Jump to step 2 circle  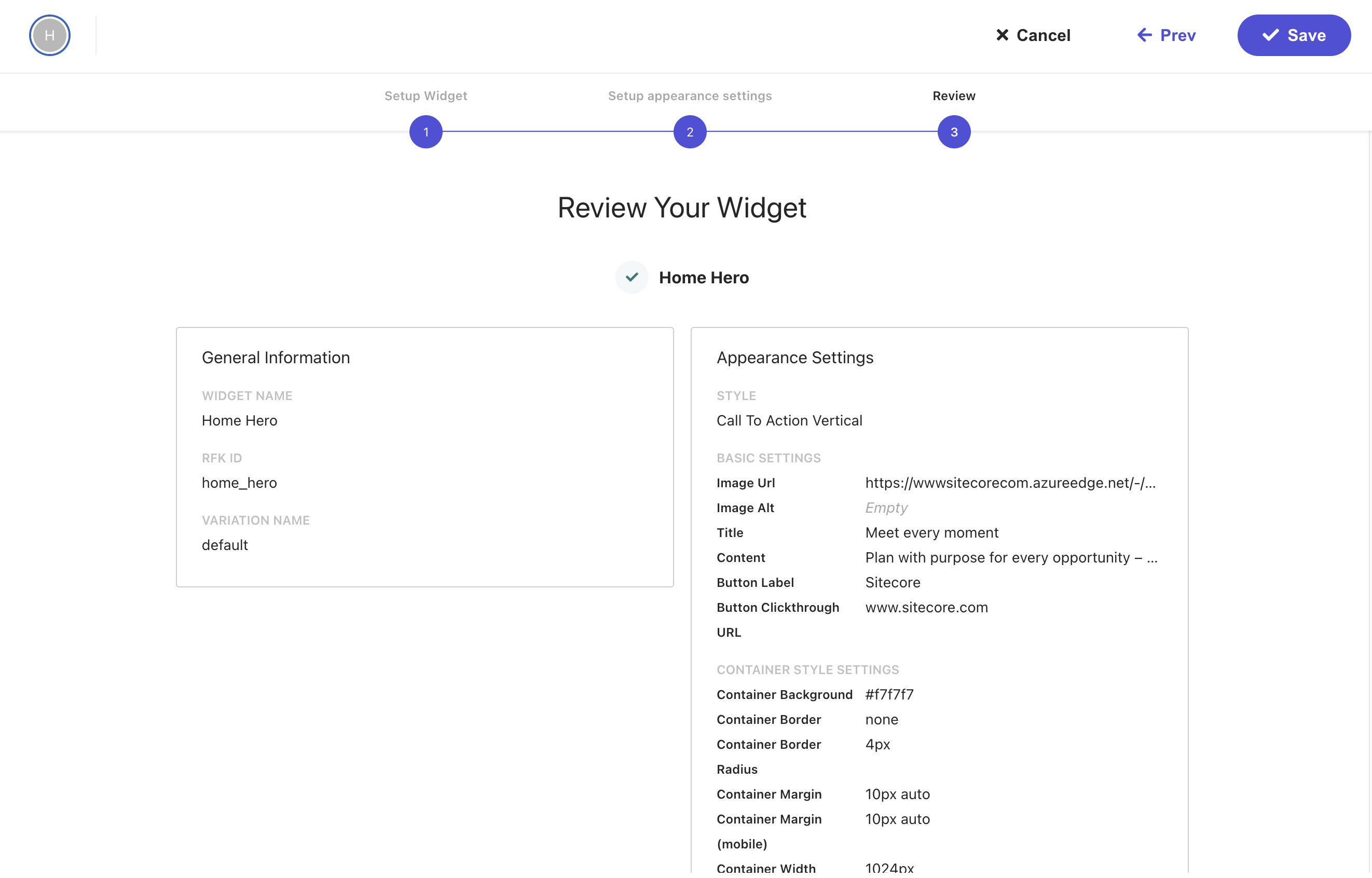point(690,132)
